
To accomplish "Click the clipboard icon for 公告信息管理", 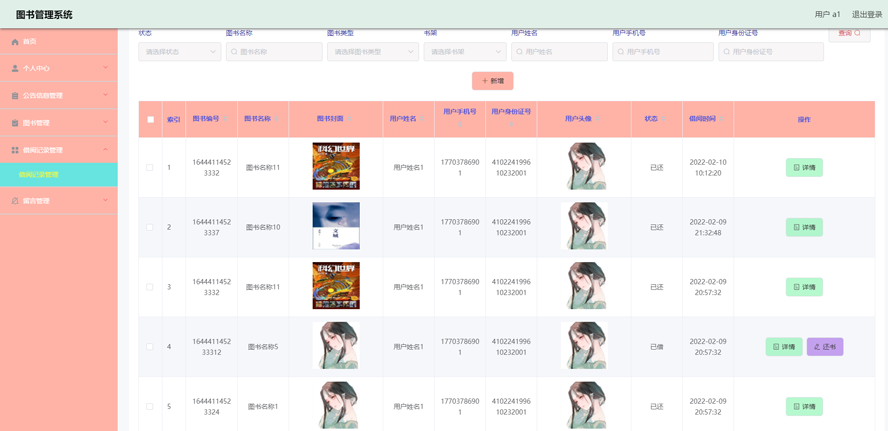I will (15, 96).
